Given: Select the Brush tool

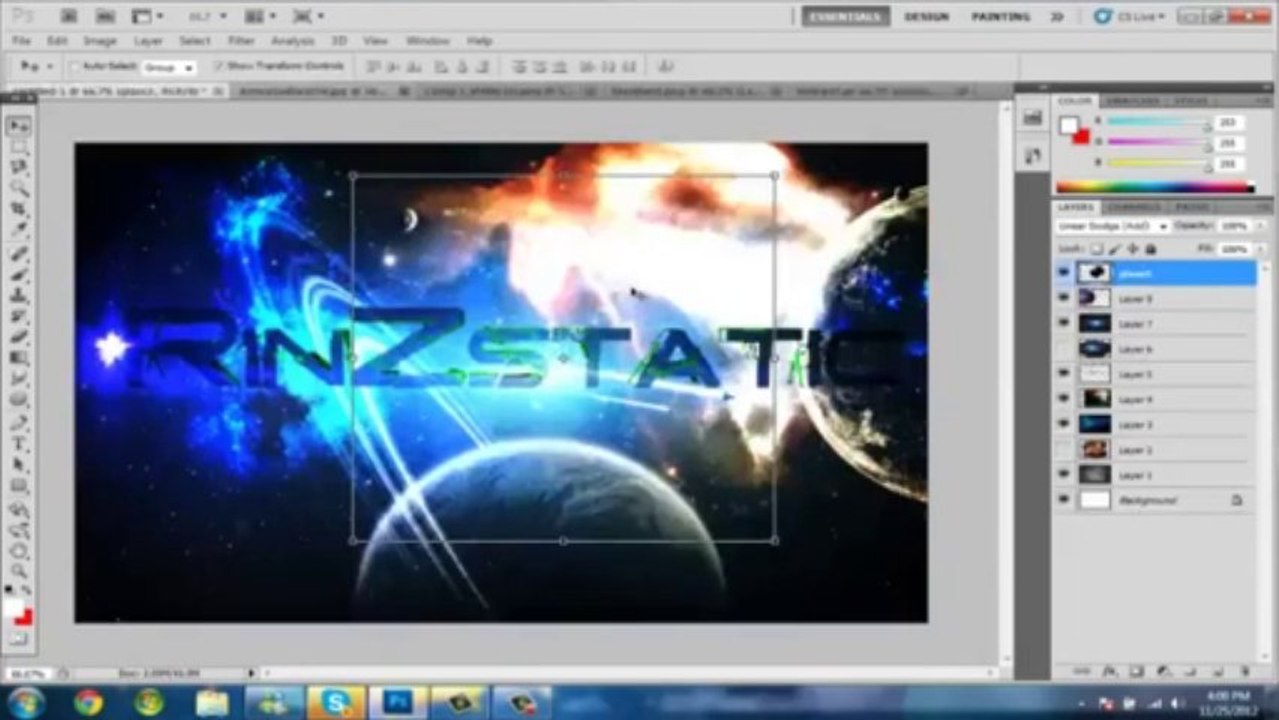Looking at the screenshot, I should tap(19, 275).
